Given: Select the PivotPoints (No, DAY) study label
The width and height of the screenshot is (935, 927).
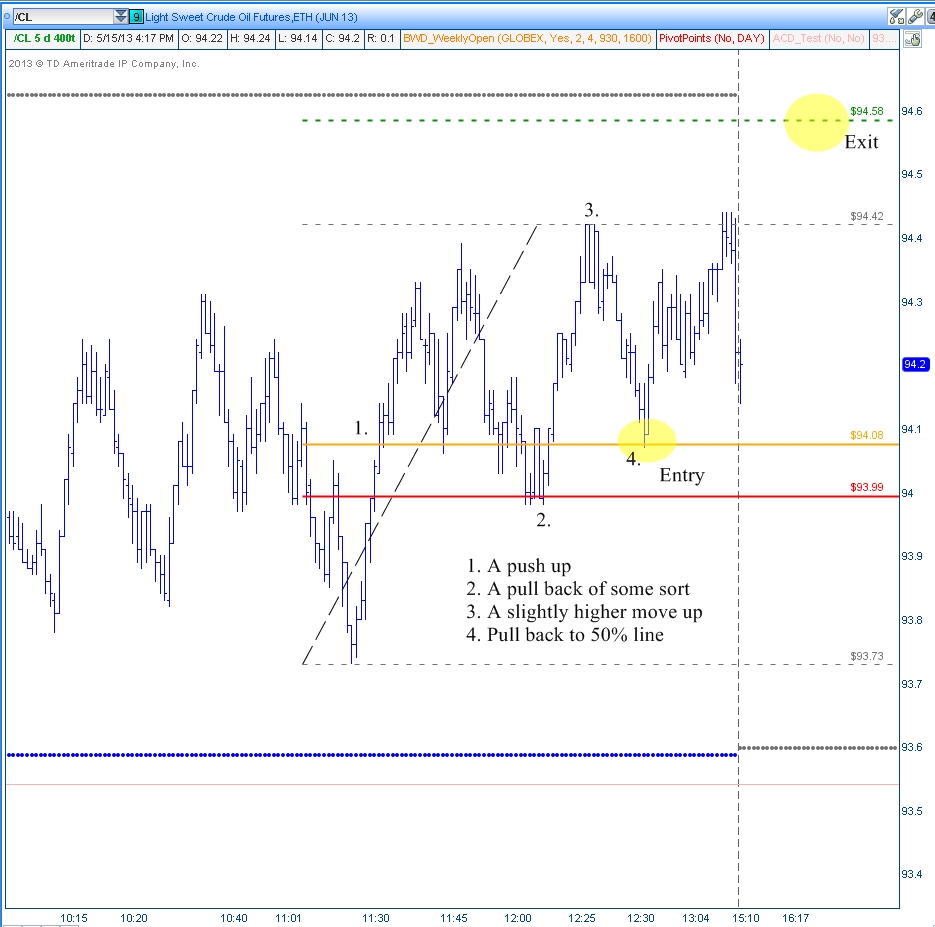Looking at the screenshot, I should [x=711, y=38].
